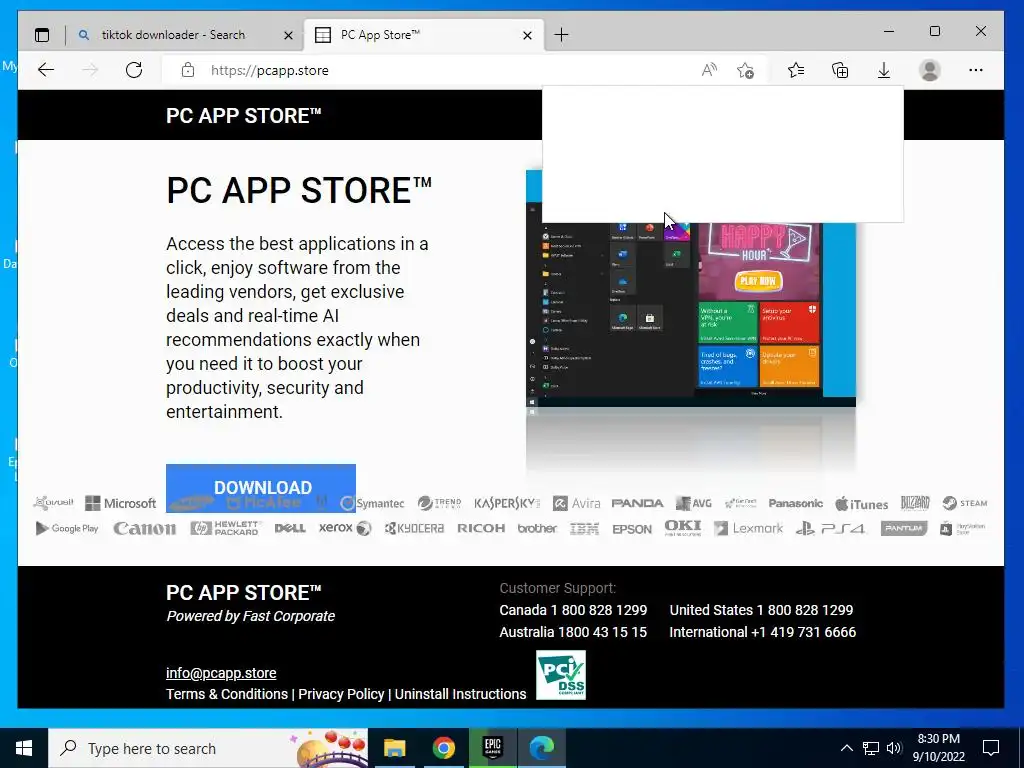Click the Powered by Fast Corporate text
Screen dimensions: 1024x768
[250, 616]
